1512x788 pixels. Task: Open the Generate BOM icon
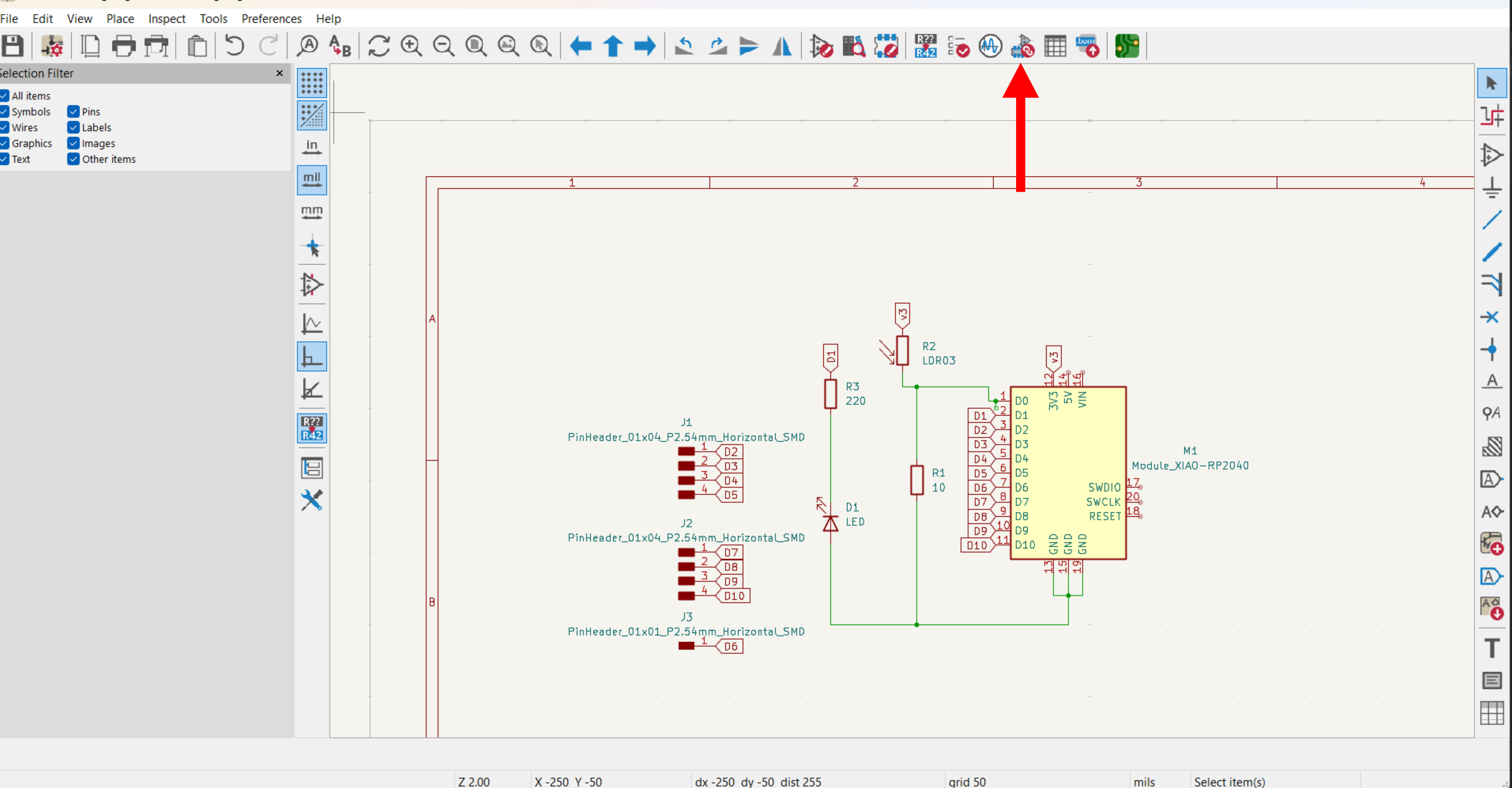point(1087,46)
